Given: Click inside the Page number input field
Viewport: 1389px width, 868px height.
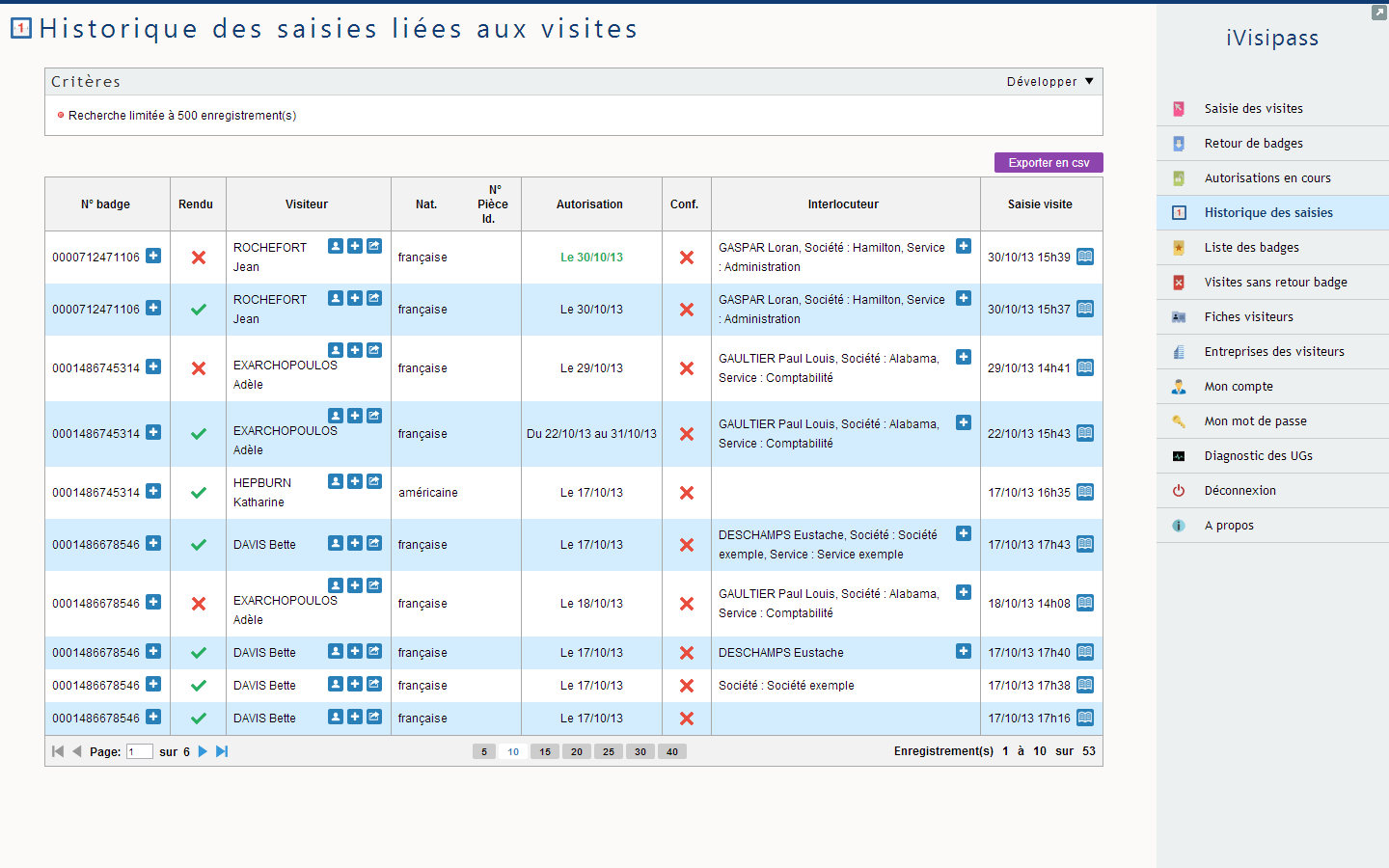Looking at the screenshot, I should (137, 750).
